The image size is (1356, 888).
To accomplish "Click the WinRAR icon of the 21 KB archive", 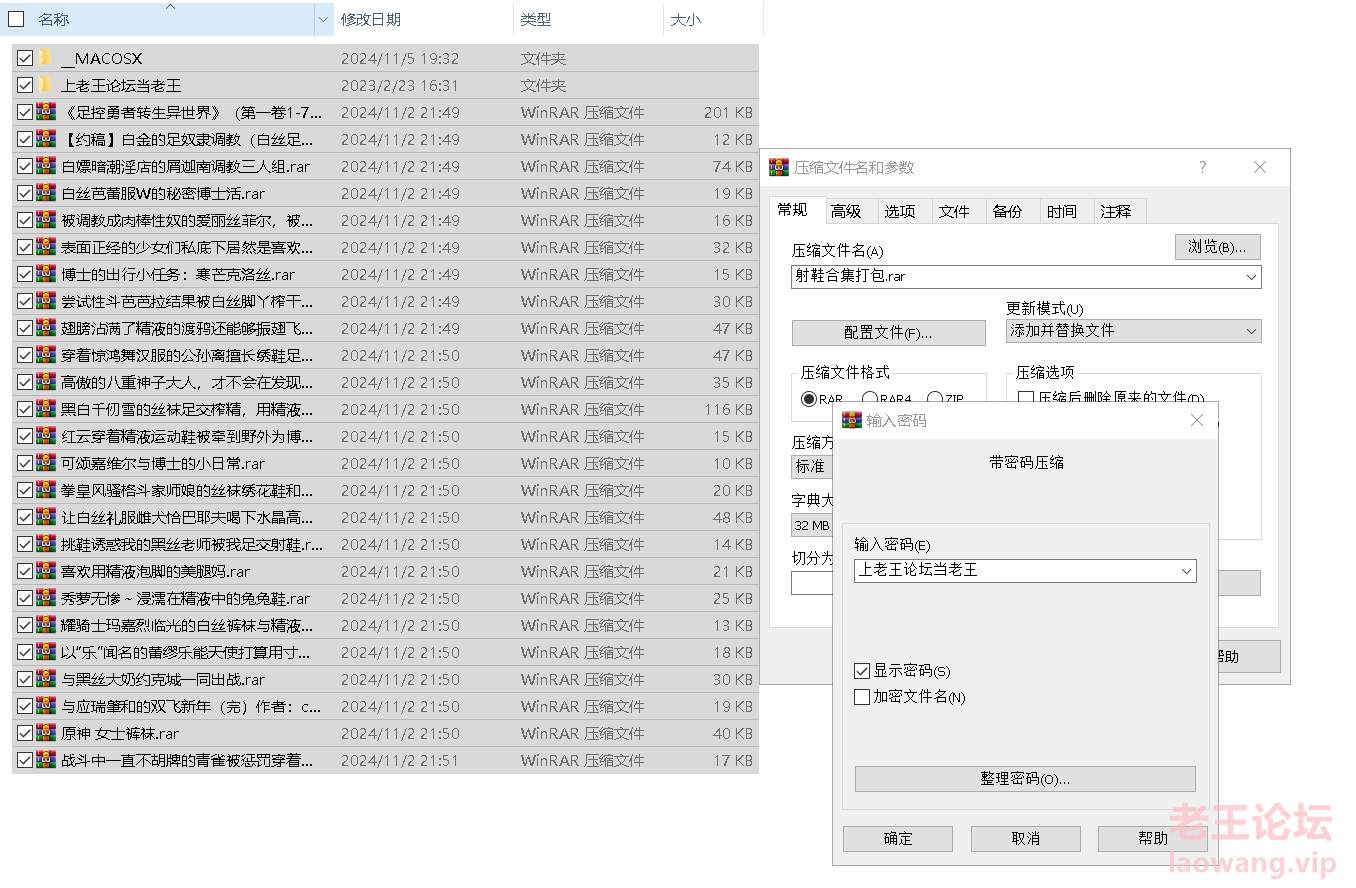I will pyautogui.click(x=45, y=571).
